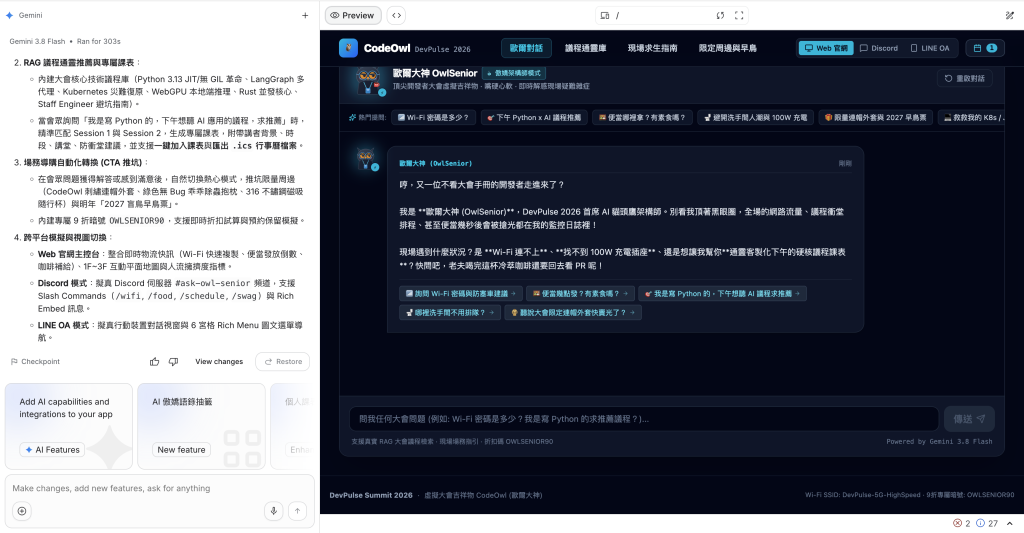
Task: Focus the chat question input field
Action: [x=644, y=419]
